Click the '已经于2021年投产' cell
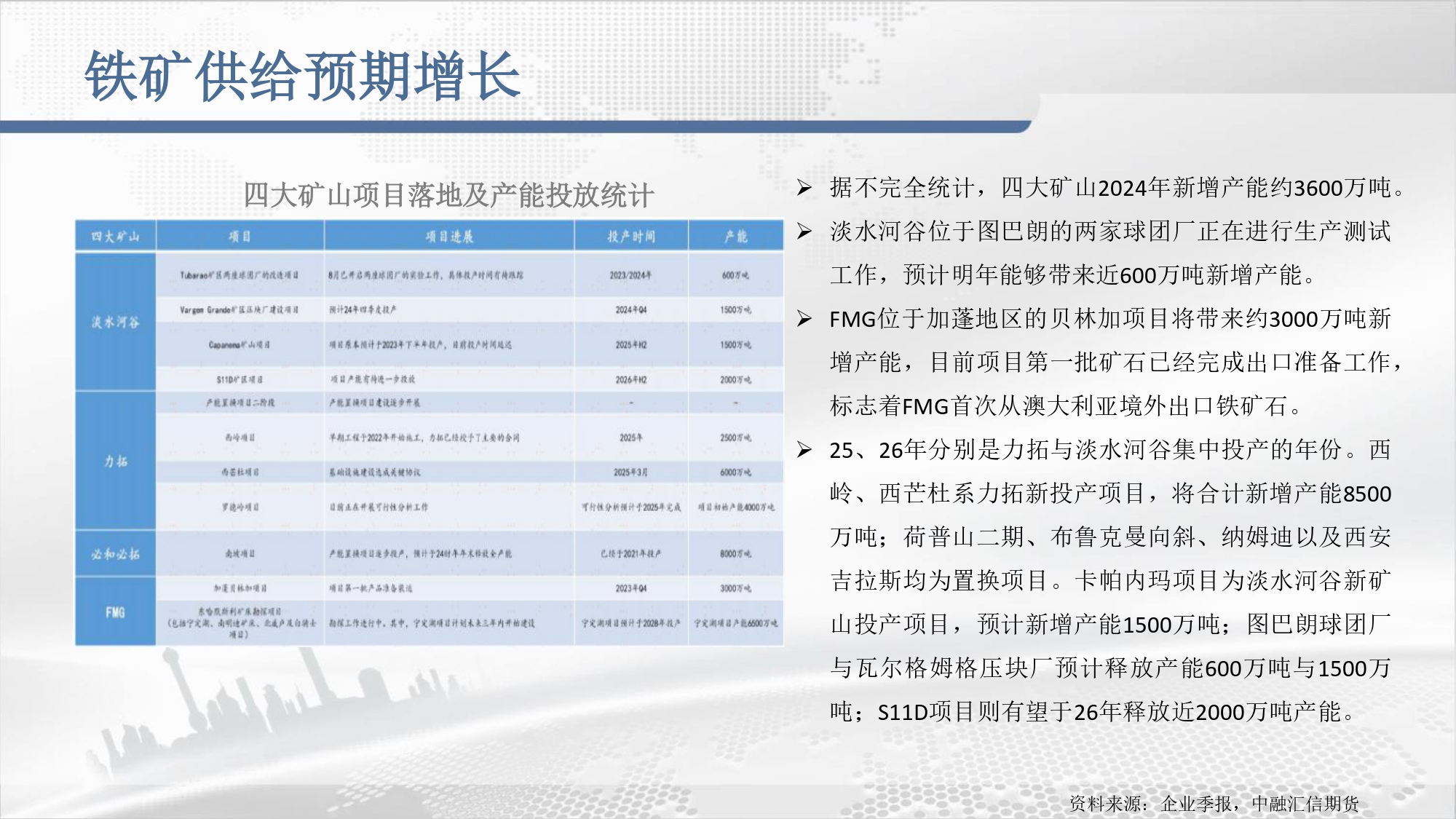 [x=631, y=554]
